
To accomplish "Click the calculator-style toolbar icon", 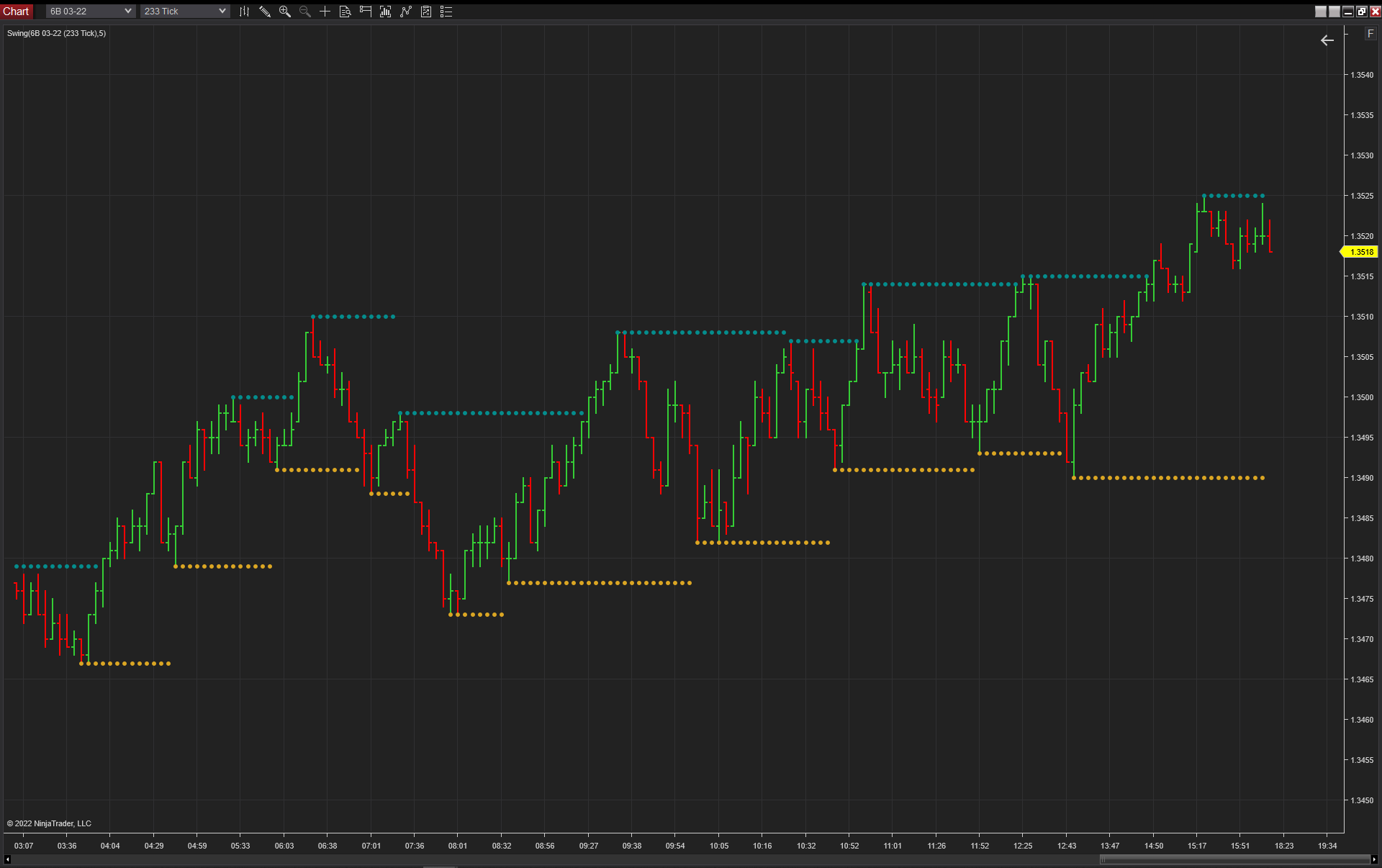I will point(426,12).
